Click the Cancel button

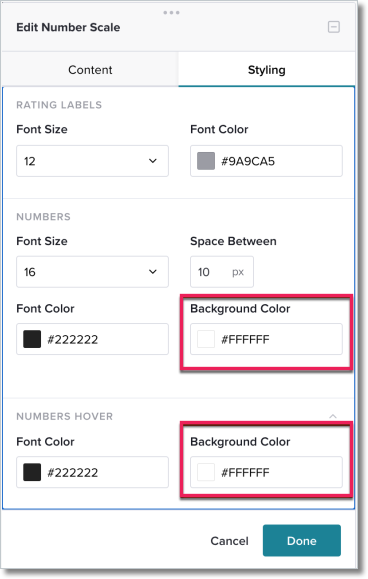pos(229,541)
